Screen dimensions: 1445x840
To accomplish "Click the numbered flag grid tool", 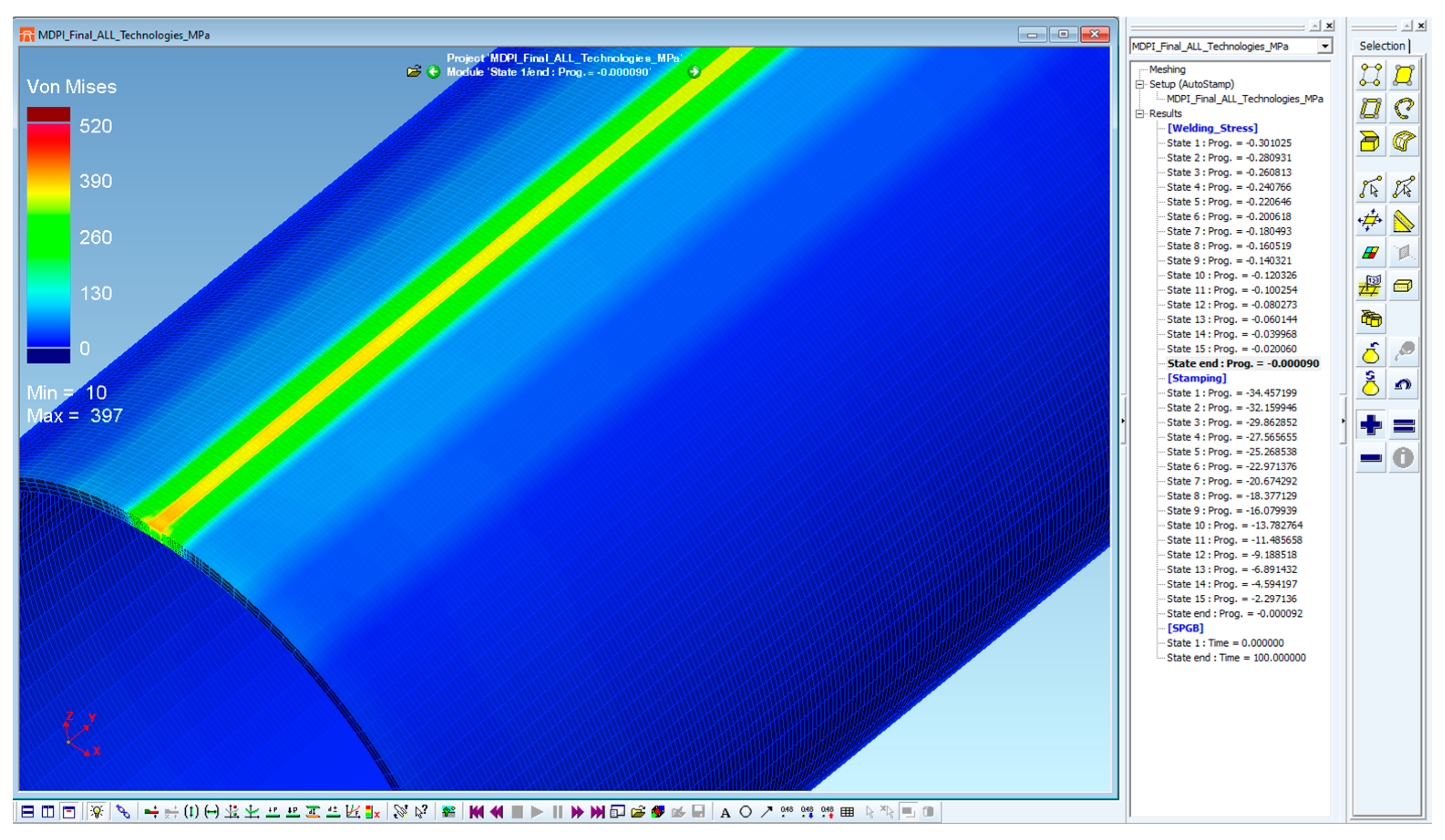I will pos(1370,286).
